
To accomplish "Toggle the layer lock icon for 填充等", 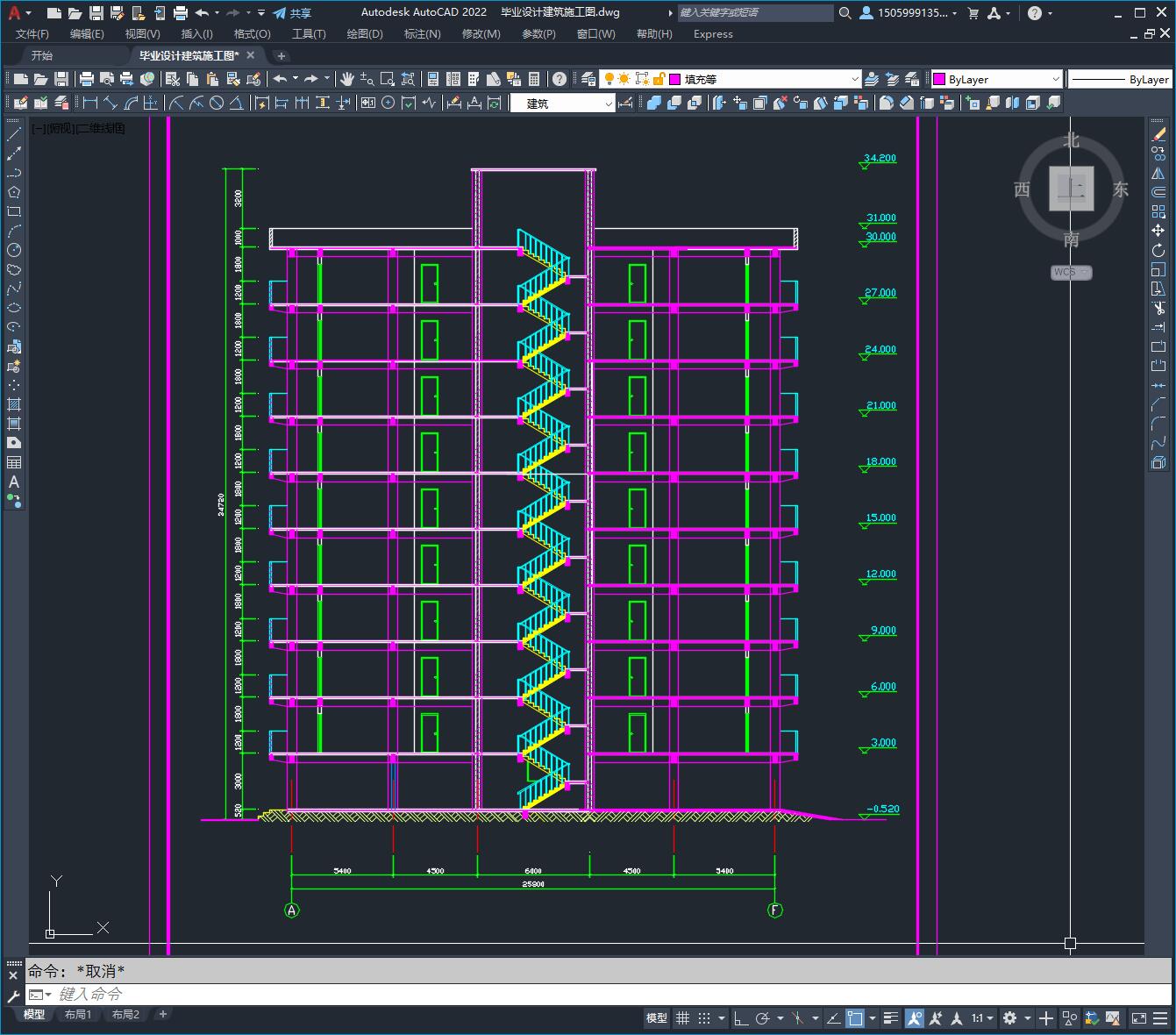I will [x=659, y=79].
